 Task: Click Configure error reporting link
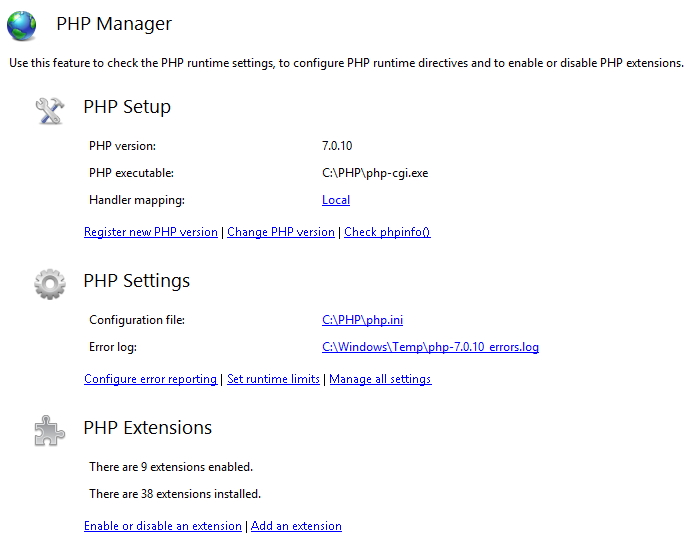coord(150,379)
